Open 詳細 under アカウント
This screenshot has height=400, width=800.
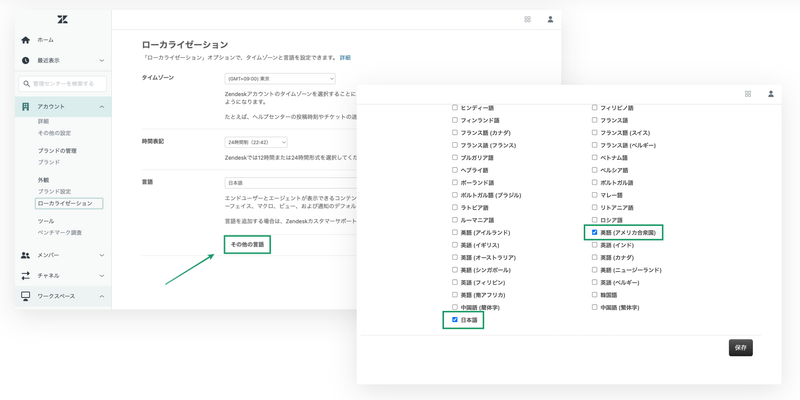(43, 121)
